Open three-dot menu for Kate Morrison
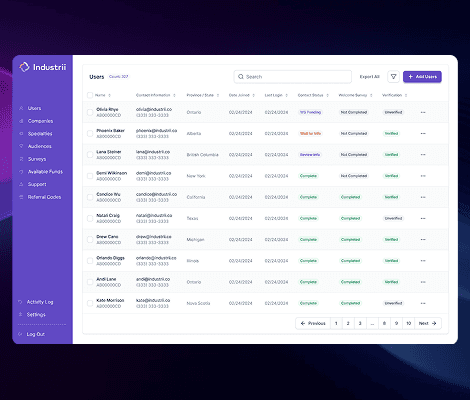Image resolution: width=470 pixels, height=400 pixels. tap(423, 303)
